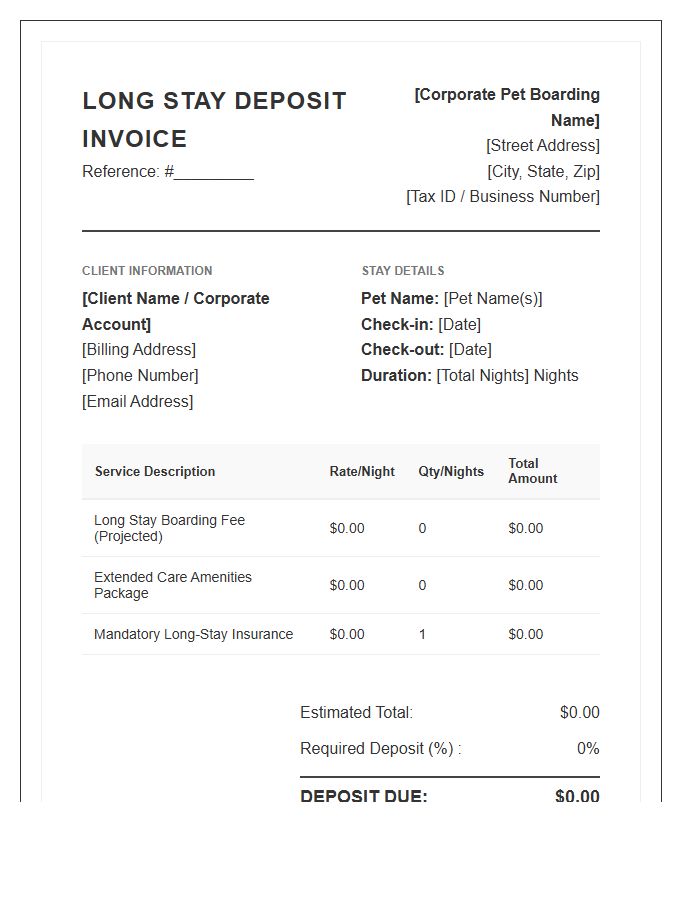Viewport: 700px width, 900px height.
Task: Click the 'CLIENT INFORMATION' heading
Action: point(147,271)
